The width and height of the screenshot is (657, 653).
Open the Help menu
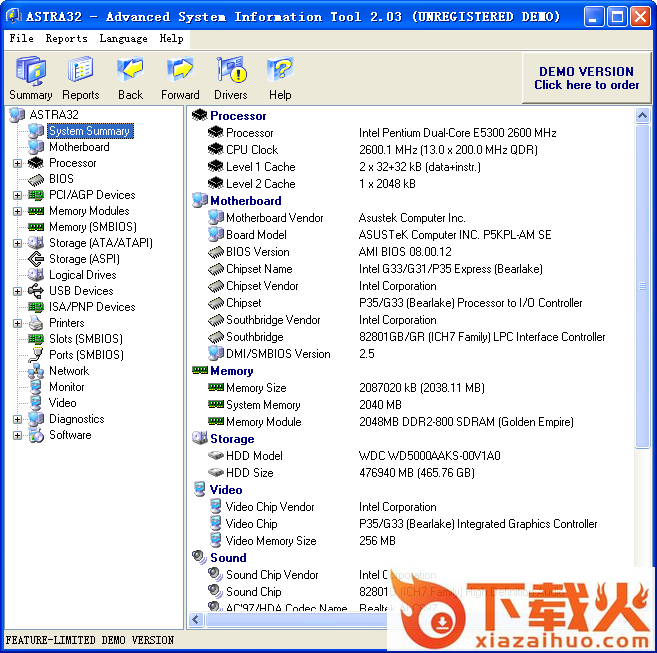[171, 39]
